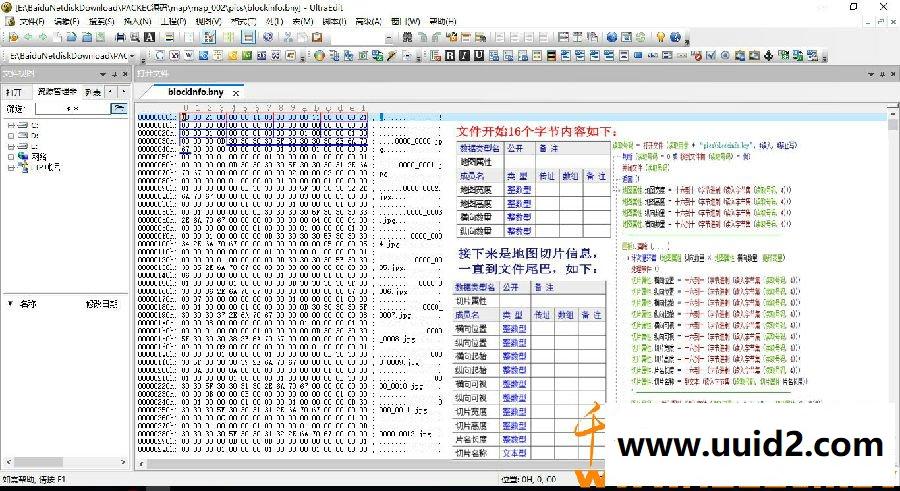Click the anchor icon in HTML toolbar
Viewport: 900px width, 491px height.
[x=769, y=56]
